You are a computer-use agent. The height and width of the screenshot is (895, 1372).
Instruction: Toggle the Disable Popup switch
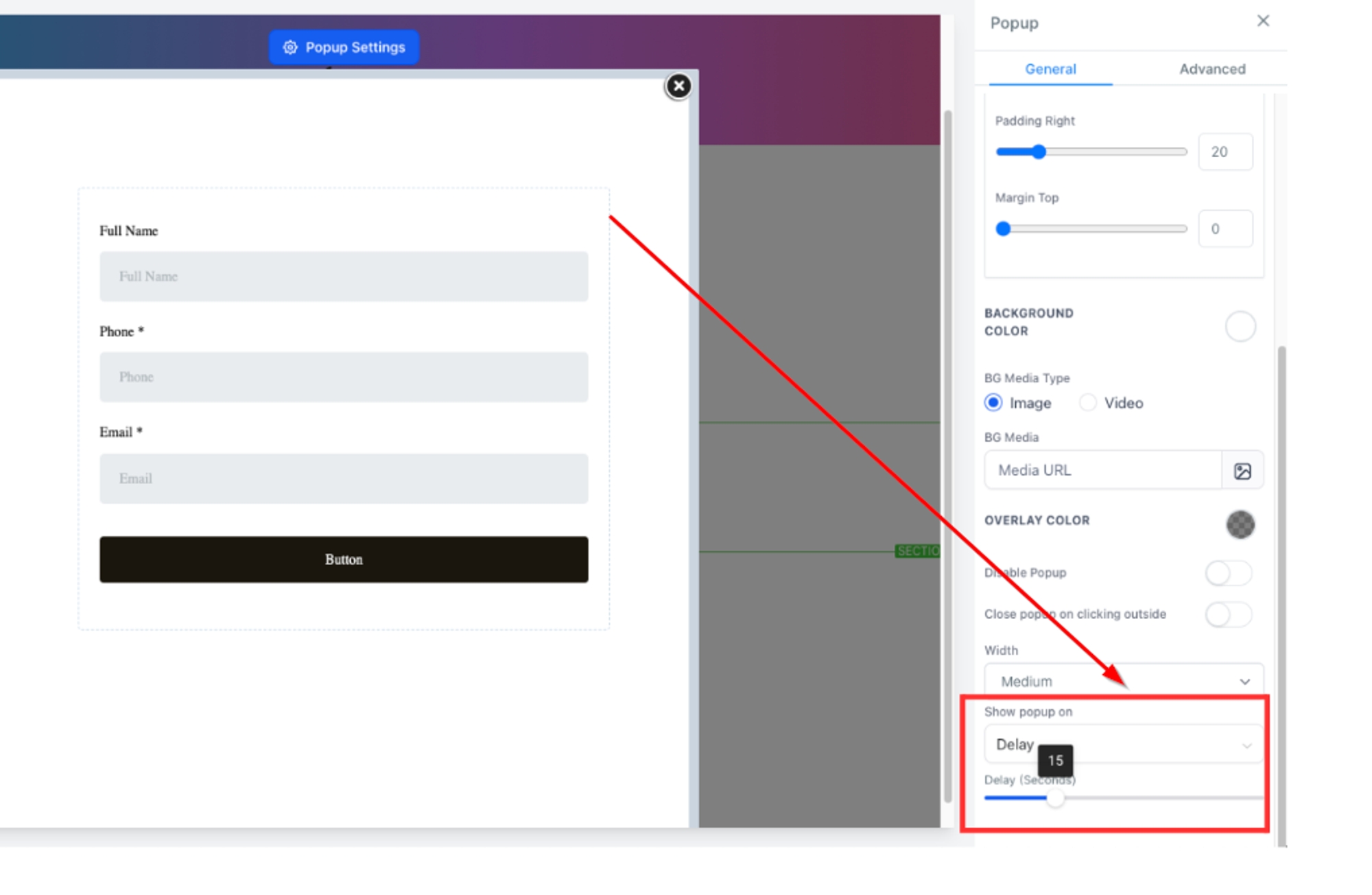click(x=1227, y=573)
